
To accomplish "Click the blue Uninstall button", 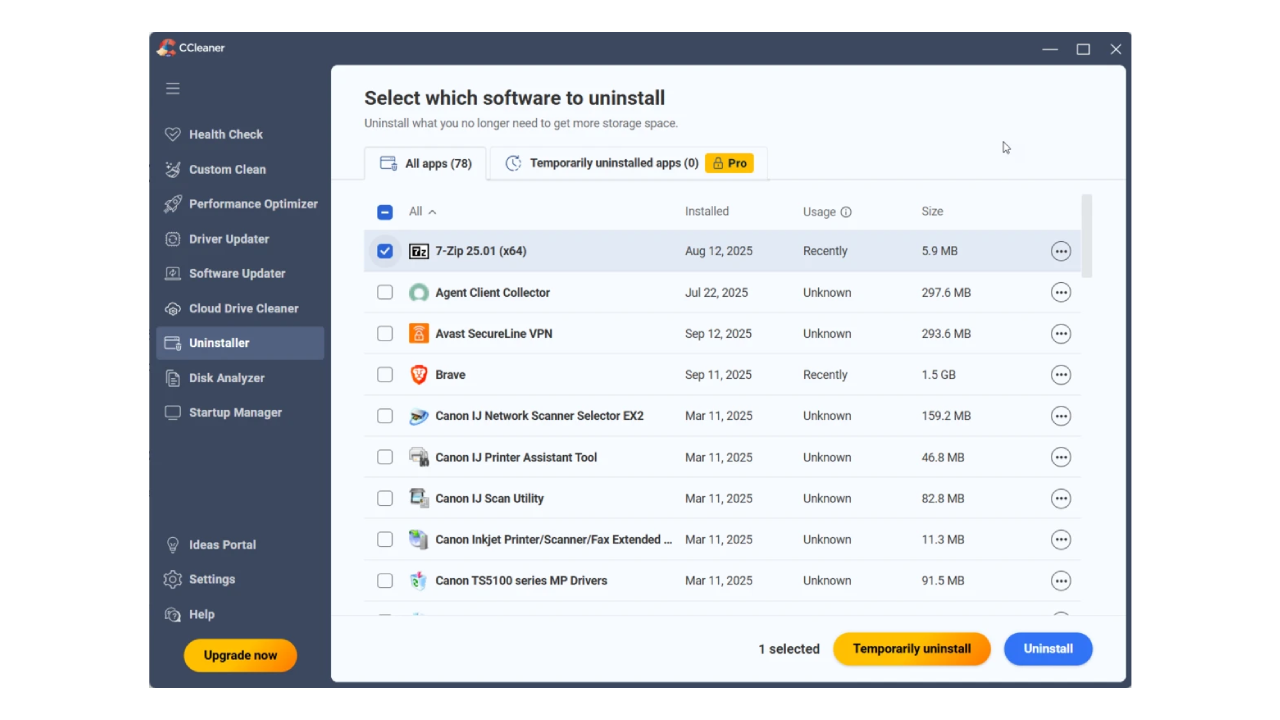I will (x=1048, y=648).
